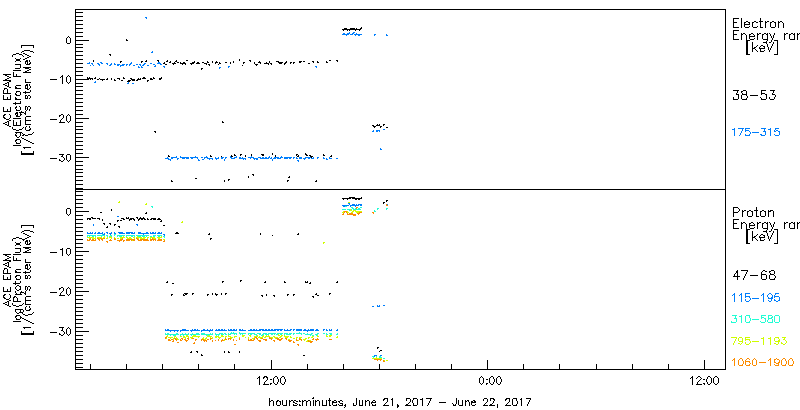Click the last 12:00 time axis label
This screenshot has width=800, height=410.
point(704,380)
